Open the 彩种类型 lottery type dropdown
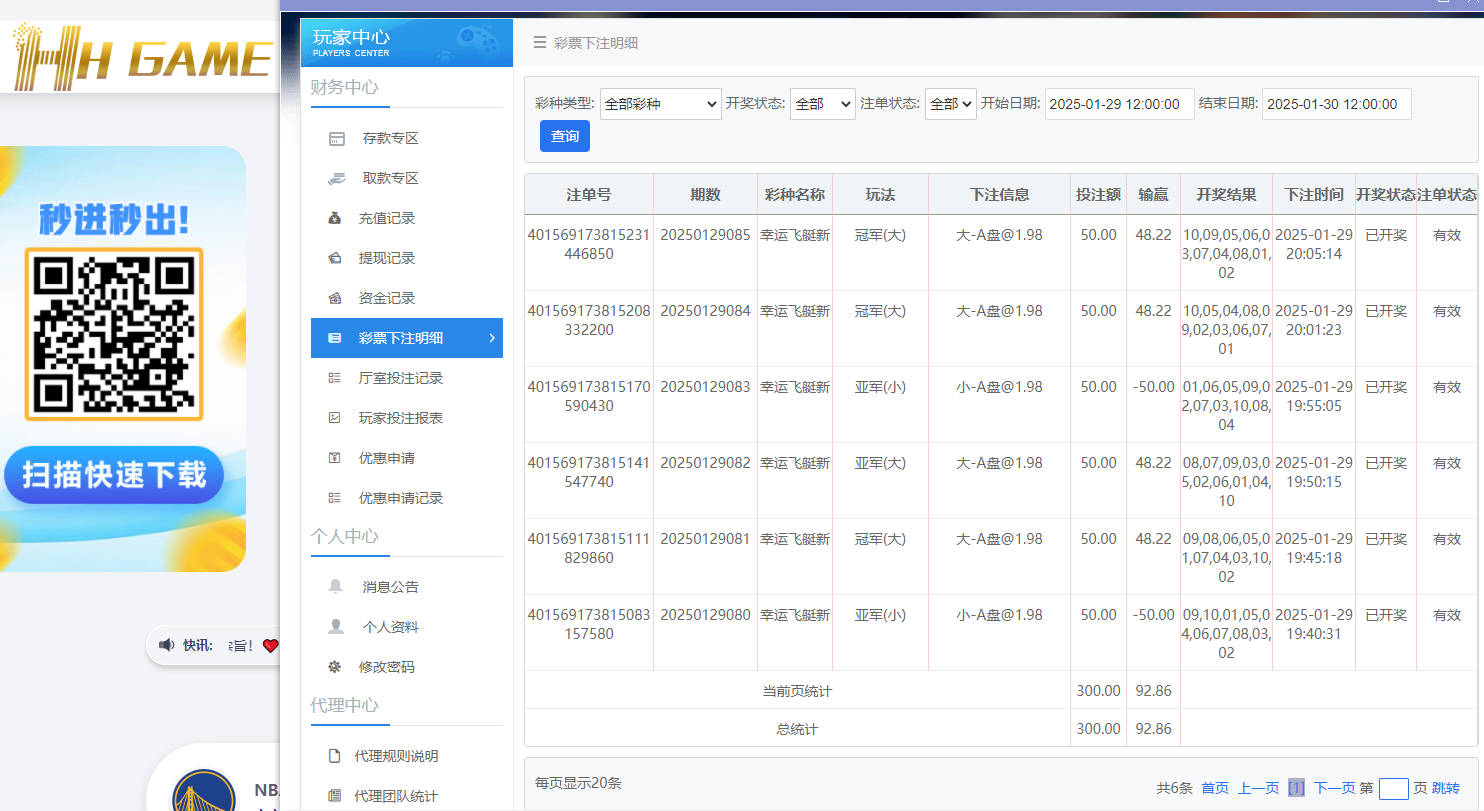The width and height of the screenshot is (1484, 811). (x=660, y=103)
